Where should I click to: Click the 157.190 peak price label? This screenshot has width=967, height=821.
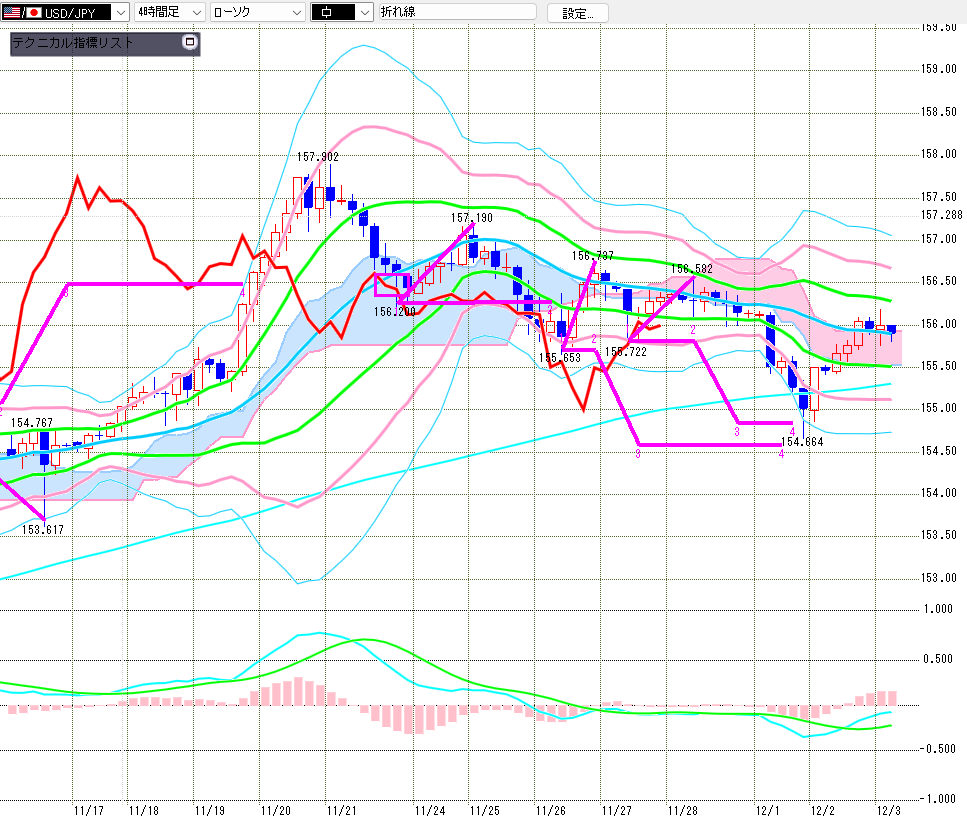tap(471, 217)
